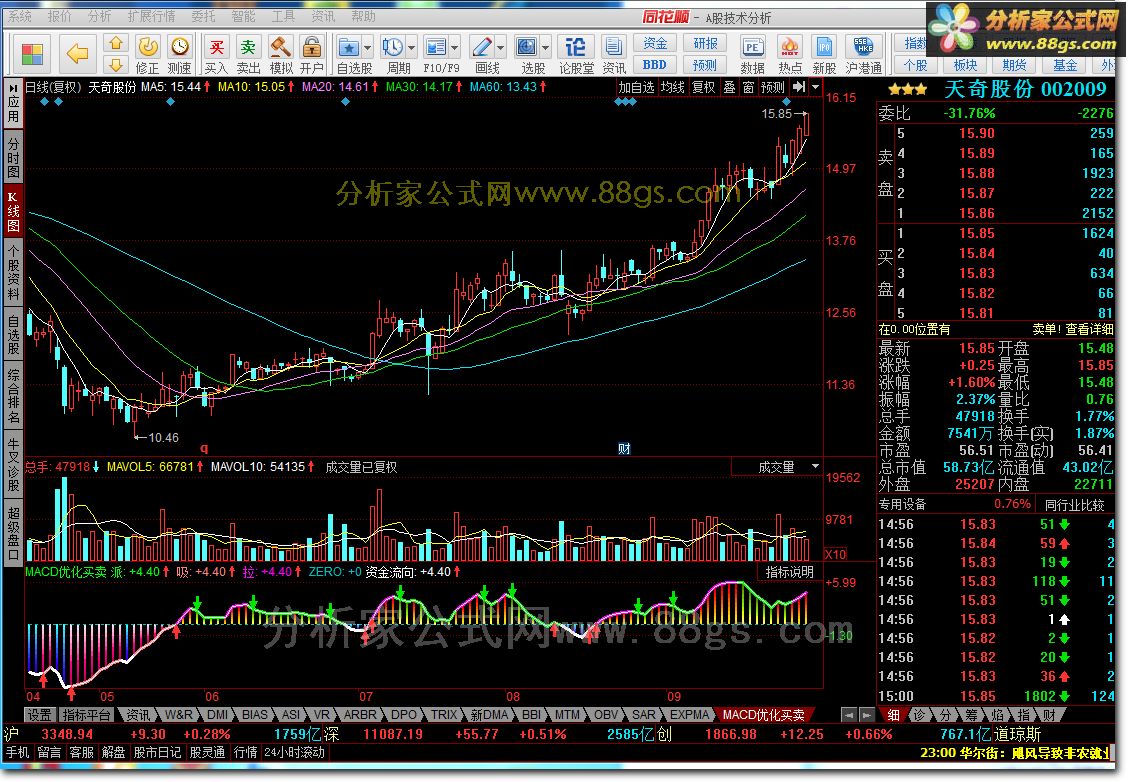Toggle the 均线 moving average button
Viewport: 1128px width, 782px height.
[x=673, y=87]
